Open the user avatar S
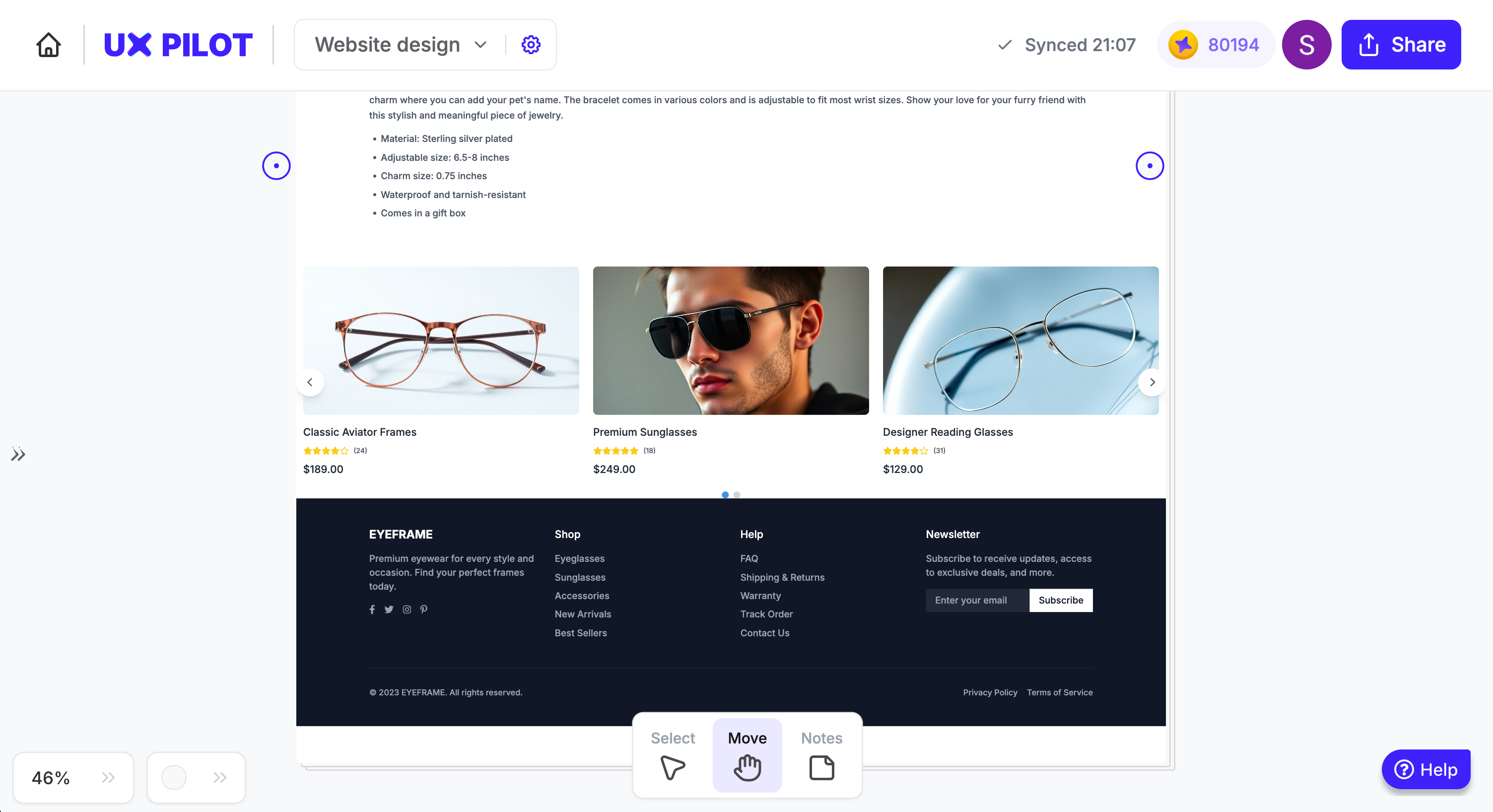 tap(1306, 45)
